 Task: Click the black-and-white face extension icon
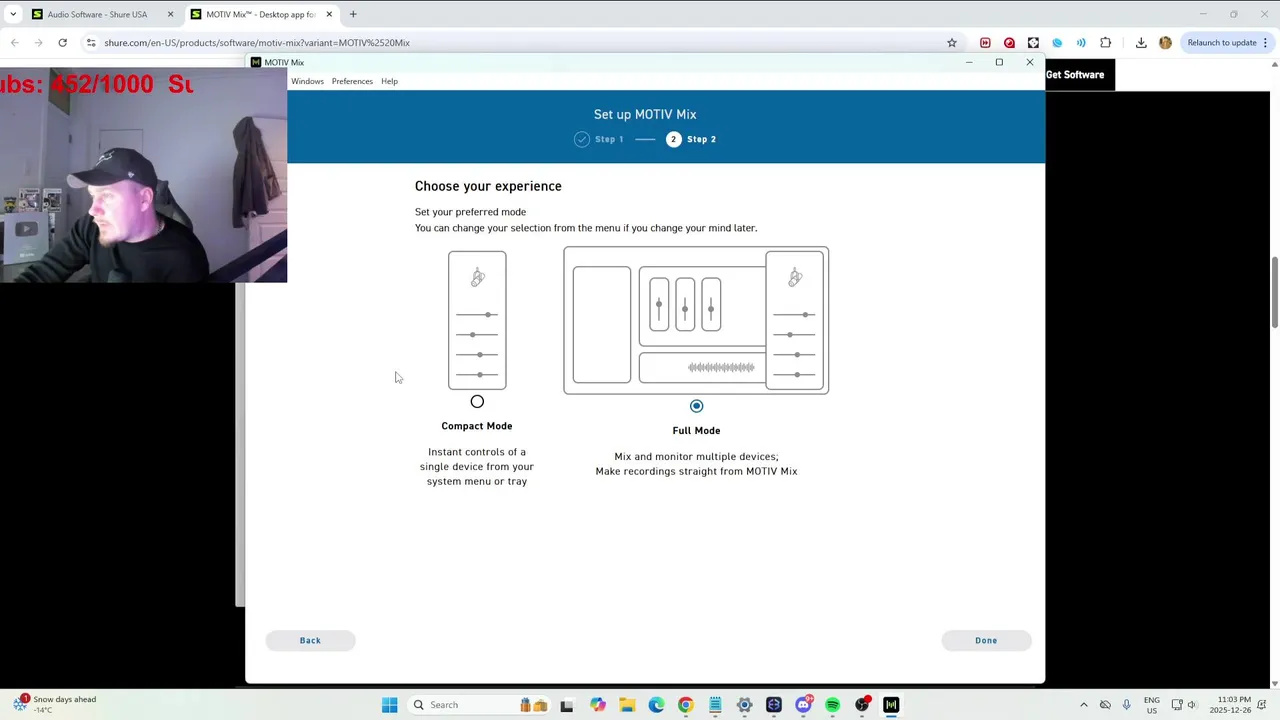(x=1033, y=43)
